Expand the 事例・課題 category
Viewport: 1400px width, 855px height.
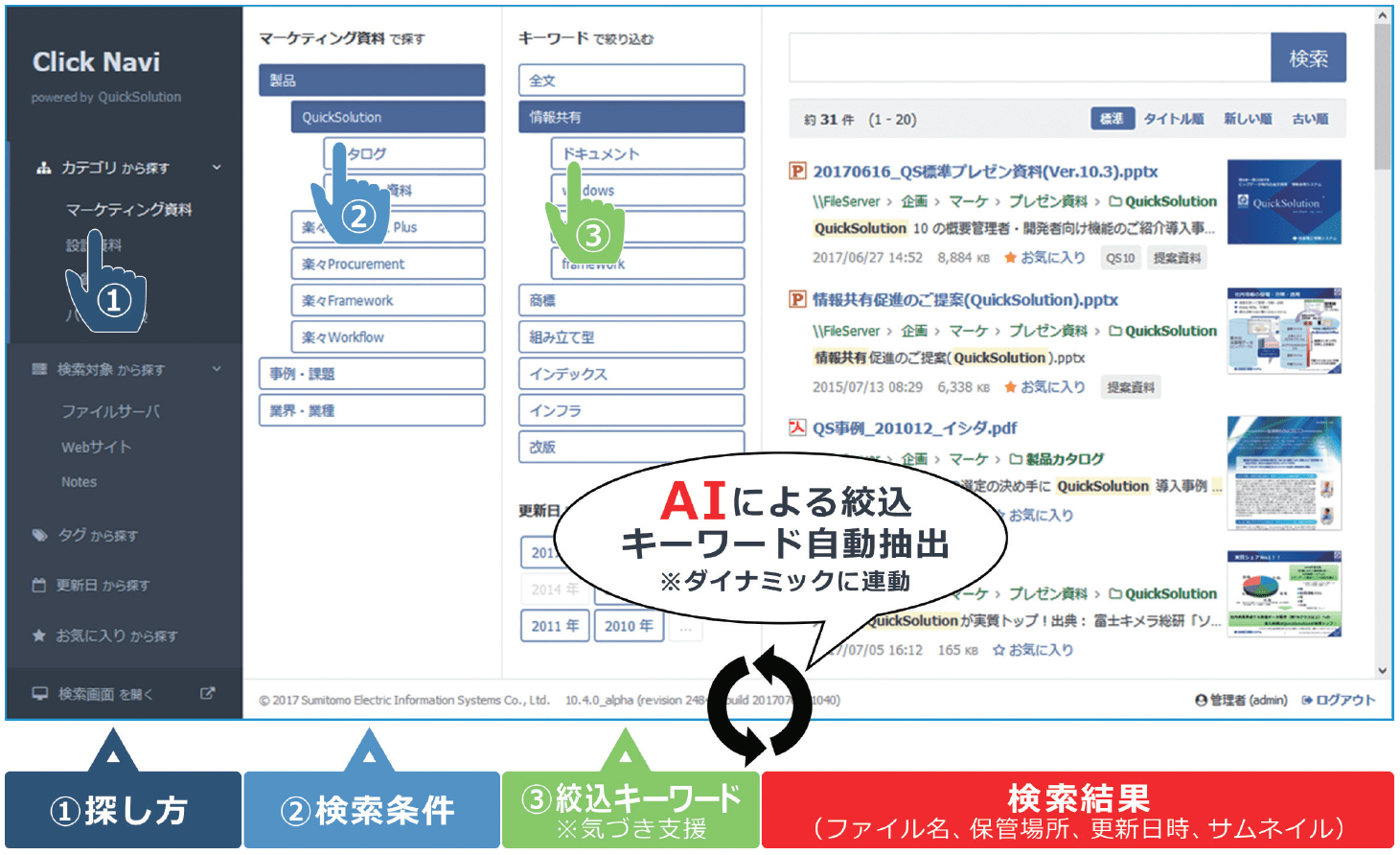pos(371,374)
